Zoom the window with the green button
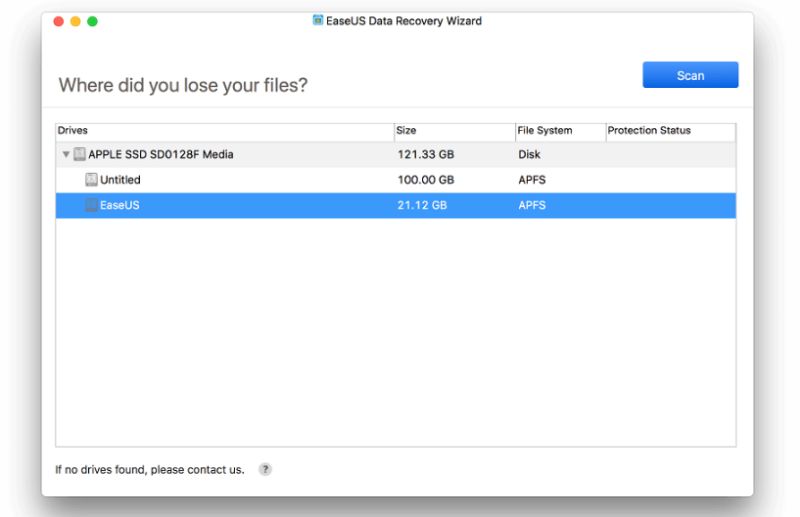 point(92,21)
